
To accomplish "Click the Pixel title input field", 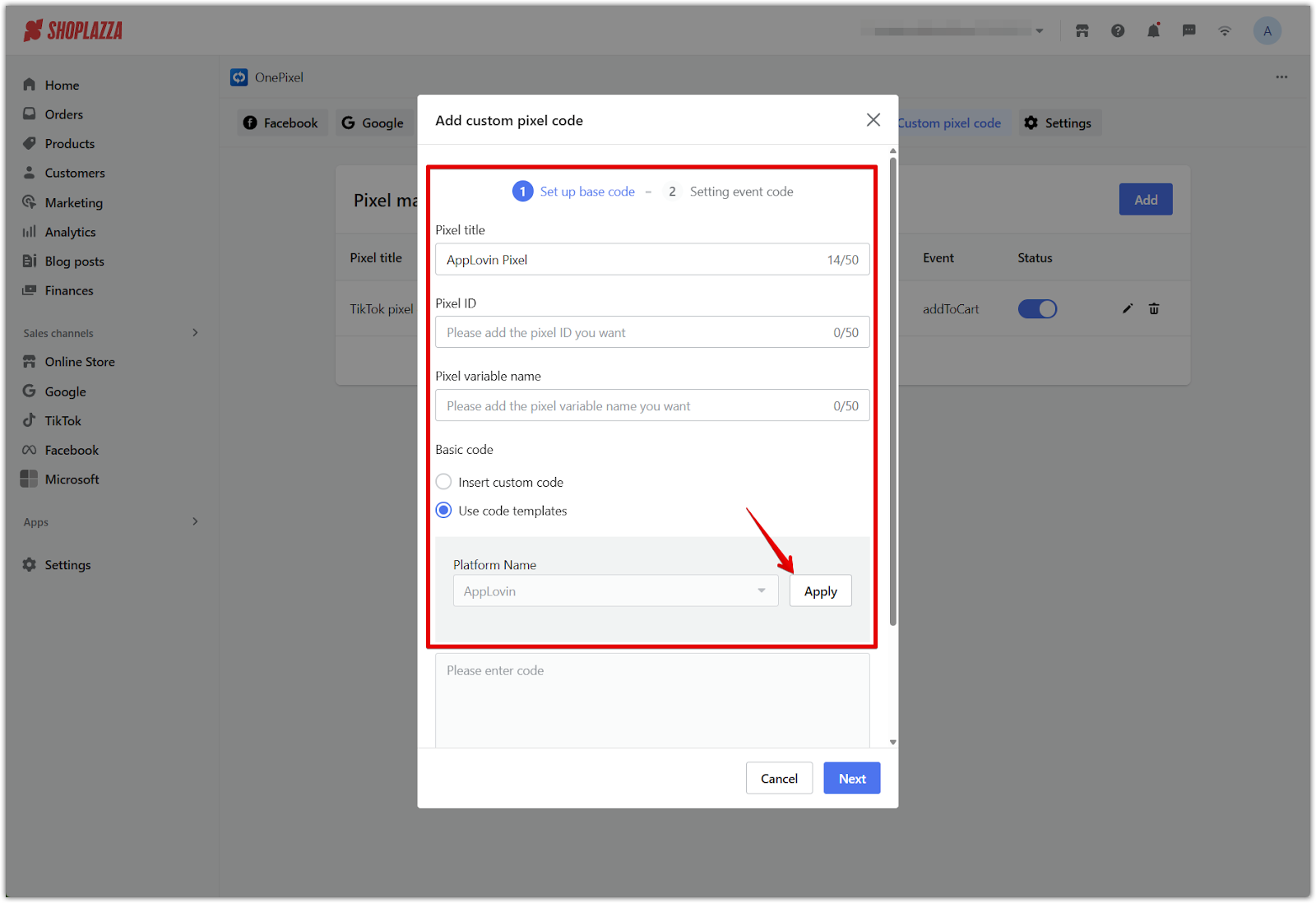I will tap(652, 260).
